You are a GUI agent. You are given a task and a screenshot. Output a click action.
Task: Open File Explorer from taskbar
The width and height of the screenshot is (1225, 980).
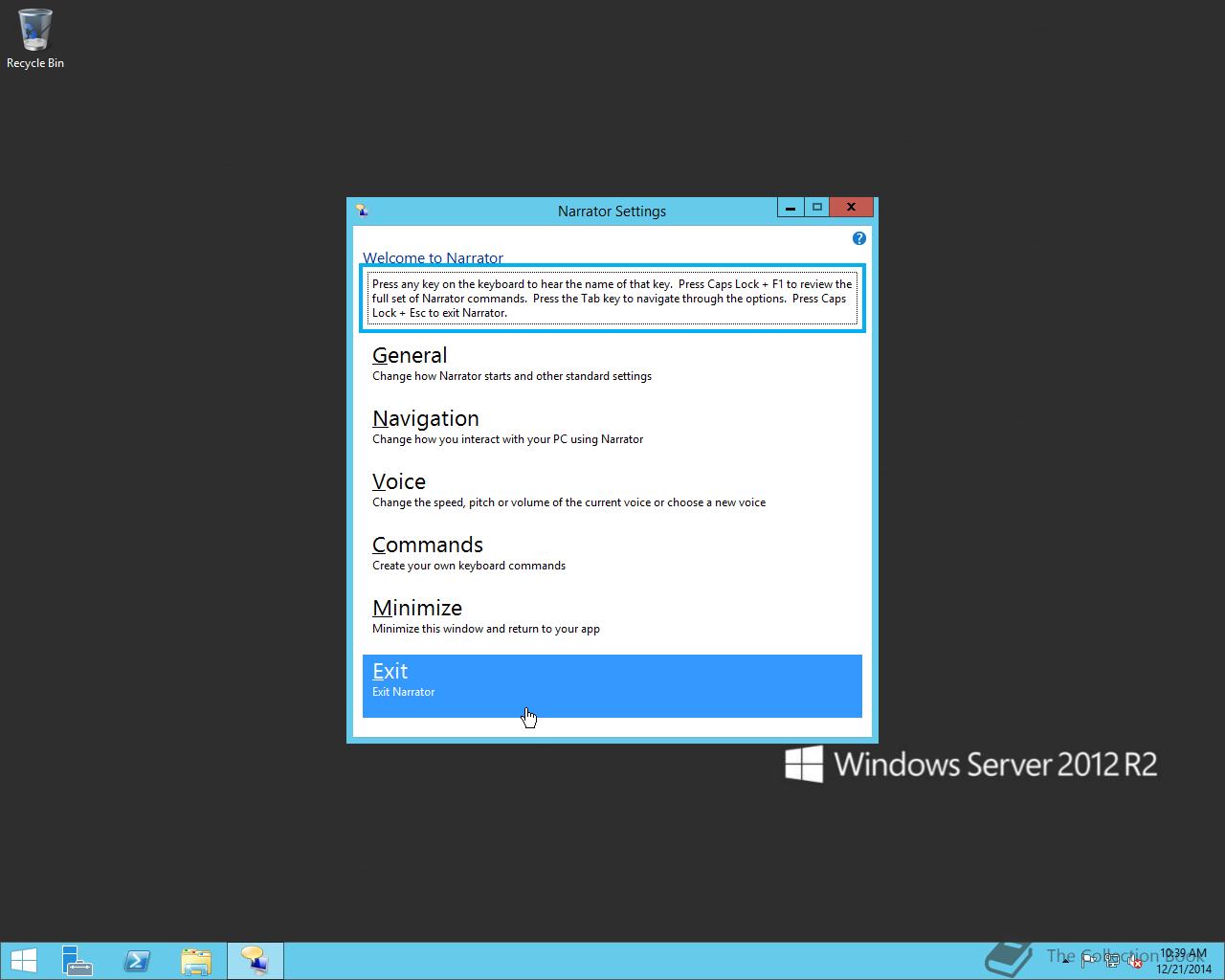tap(196, 961)
